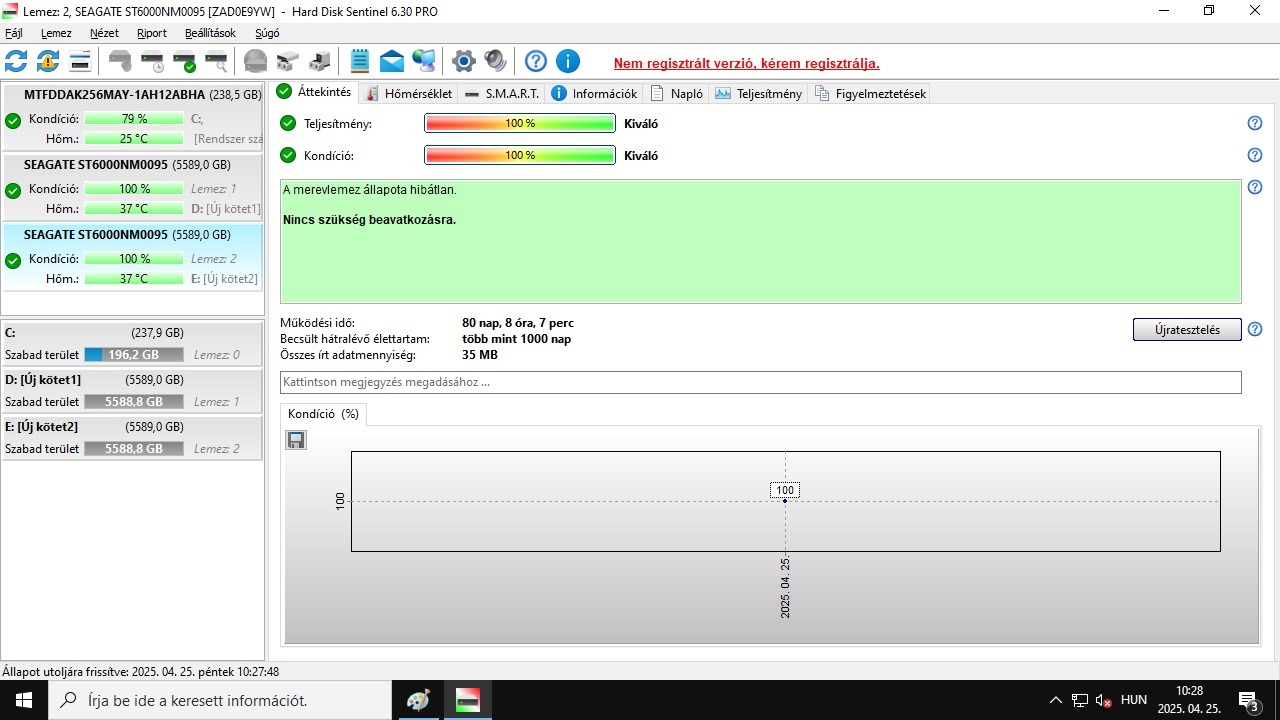Click Hard Disk Sentinel taskbar icon

(467, 700)
